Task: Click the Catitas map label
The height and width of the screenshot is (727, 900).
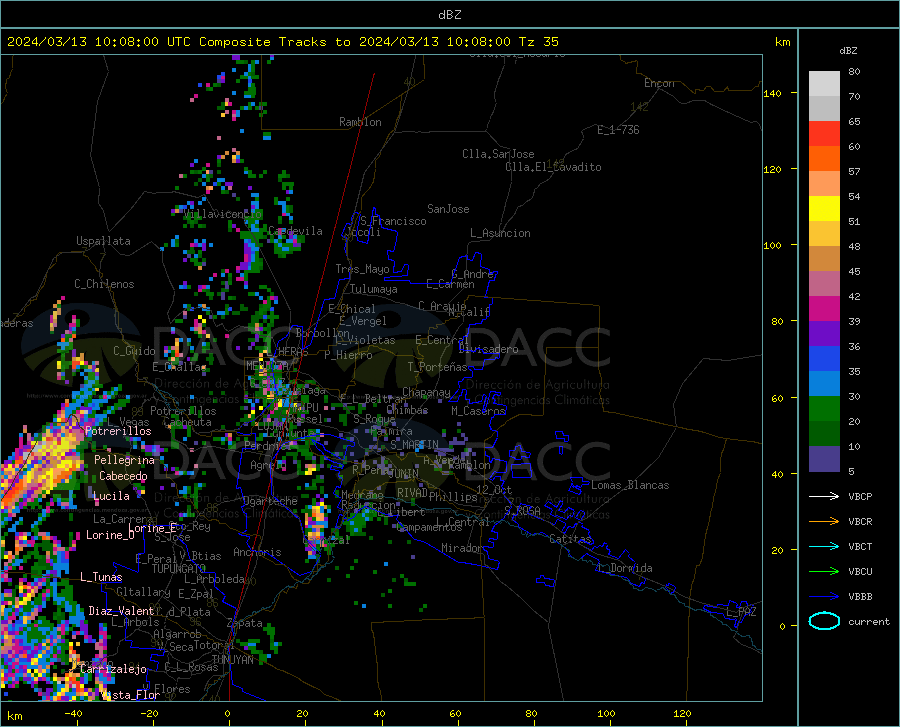Action: [570, 539]
